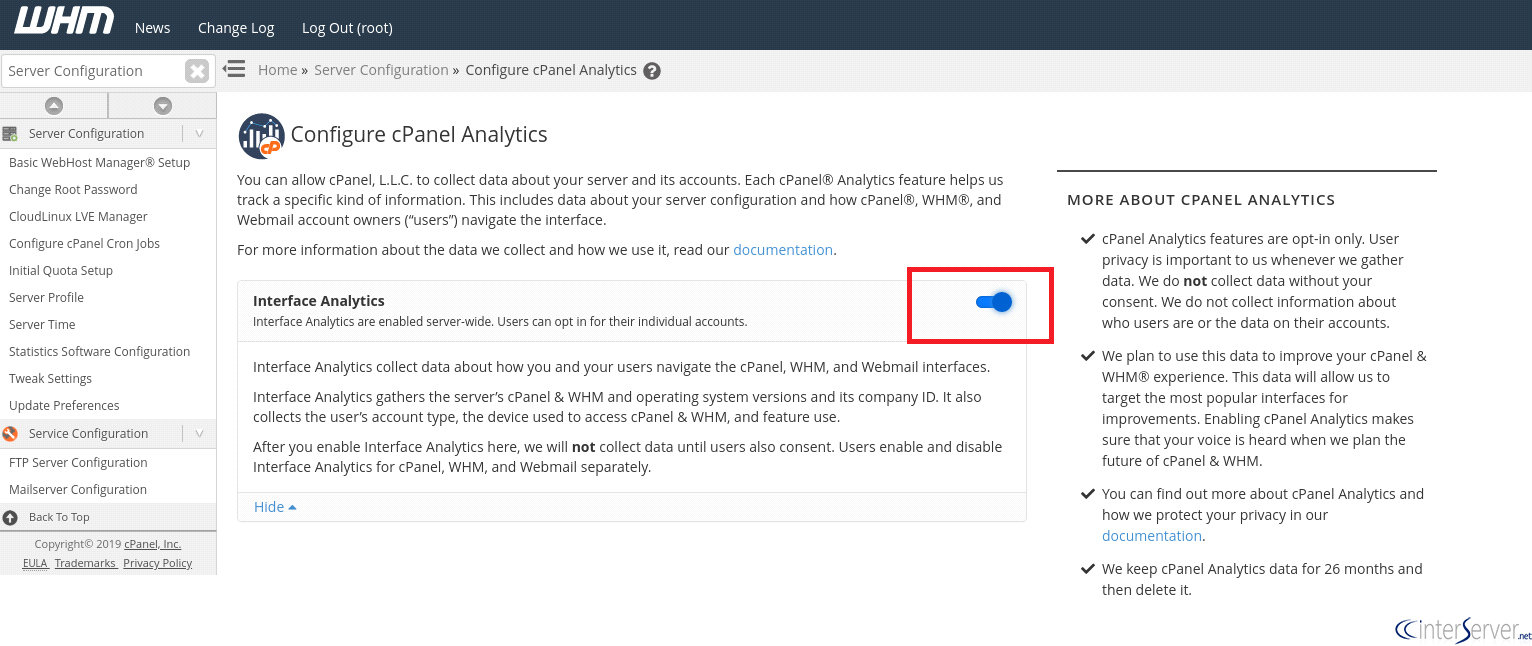Click Service Configuration section header label
Viewport: 1532px width, 646px height.
pyautogui.click(x=88, y=434)
